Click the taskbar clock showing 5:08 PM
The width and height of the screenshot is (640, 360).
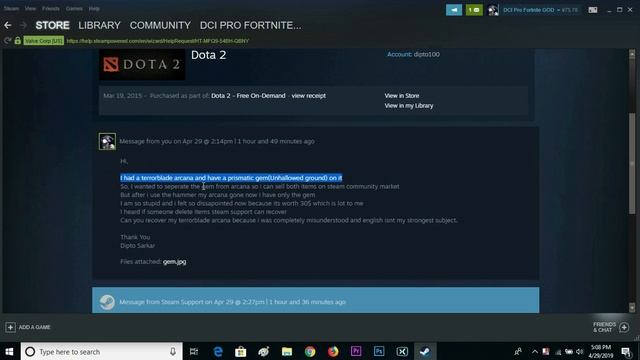tap(601, 351)
